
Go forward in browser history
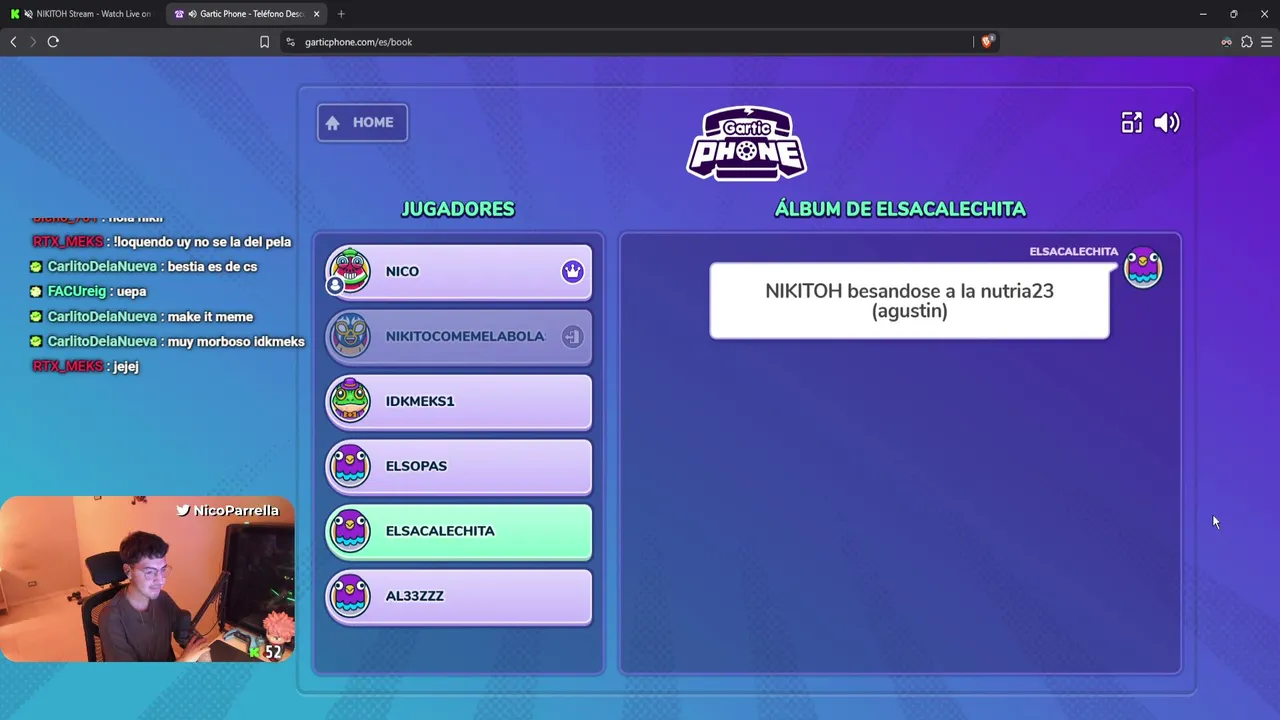(32, 42)
